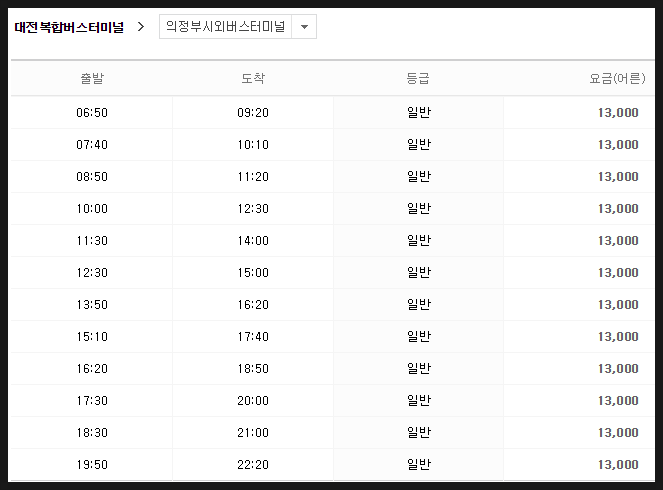Click the chevron next to 대전복합버스터미널
663x490 pixels.
(x=141, y=27)
